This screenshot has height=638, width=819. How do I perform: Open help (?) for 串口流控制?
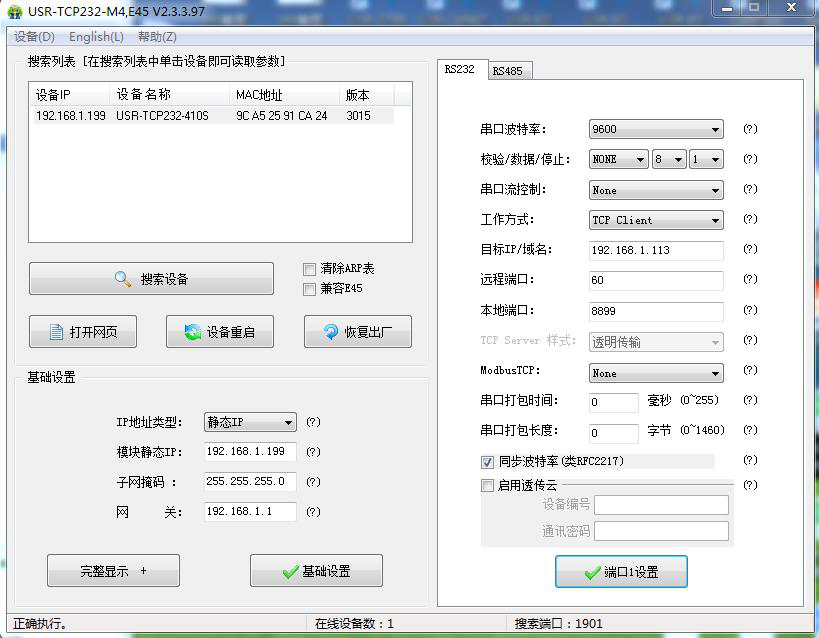point(750,189)
